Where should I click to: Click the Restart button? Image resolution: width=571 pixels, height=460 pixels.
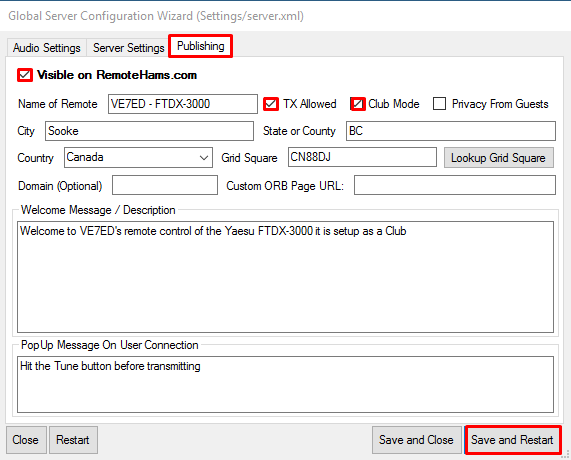pyautogui.click(x=73, y=440)
